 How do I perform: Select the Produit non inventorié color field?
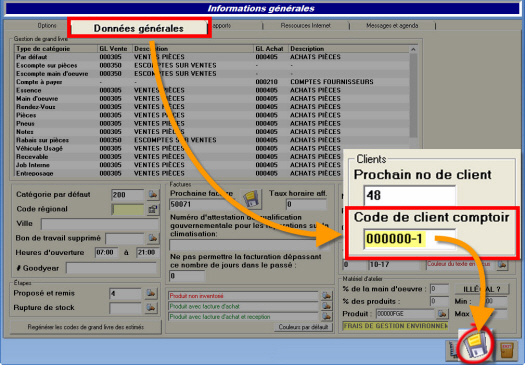pyautogui.click(x=243, y=296)
